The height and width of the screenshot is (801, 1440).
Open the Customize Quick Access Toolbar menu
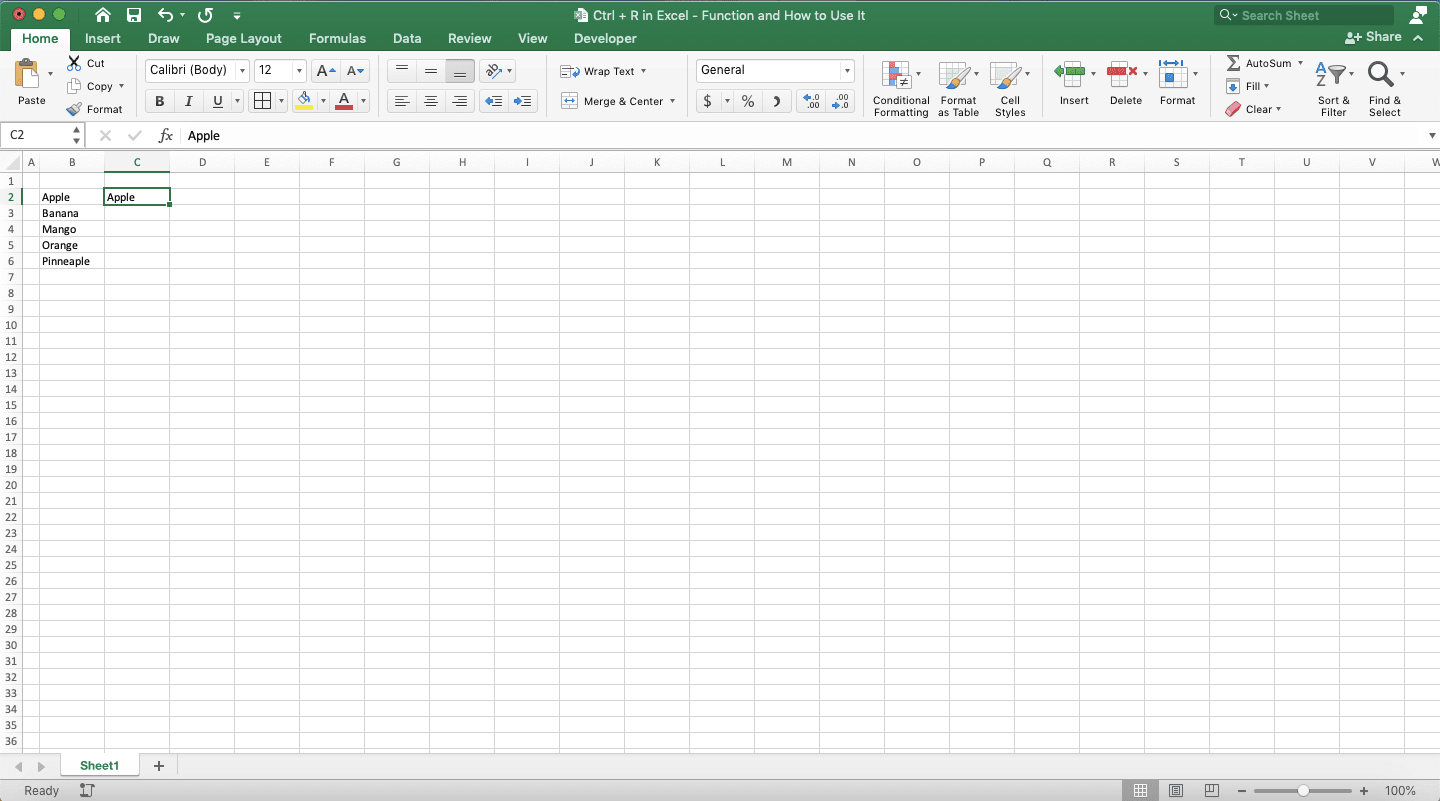pyautogui.click(x=236, y=16)
